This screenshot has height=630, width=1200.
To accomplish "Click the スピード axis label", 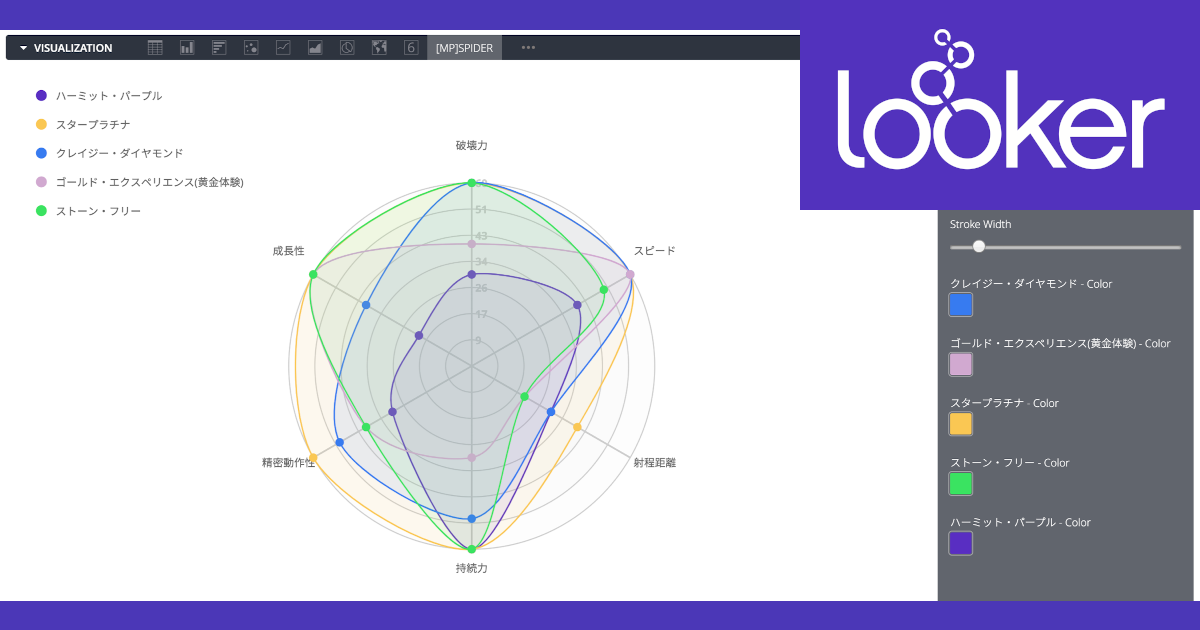I will [655, 251].
